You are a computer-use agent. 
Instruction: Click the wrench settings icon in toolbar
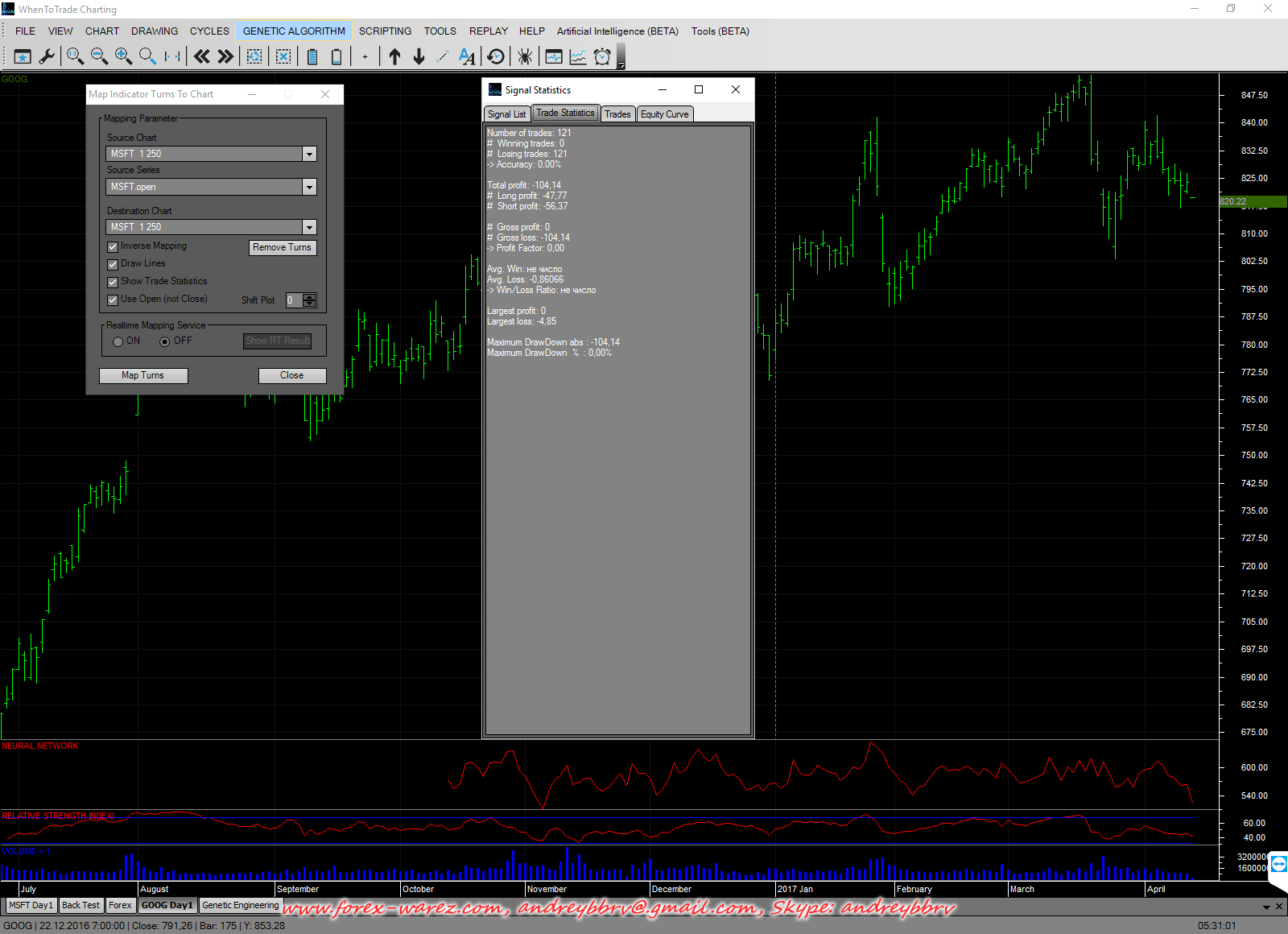pyautogui.click(x=47, y=56)
